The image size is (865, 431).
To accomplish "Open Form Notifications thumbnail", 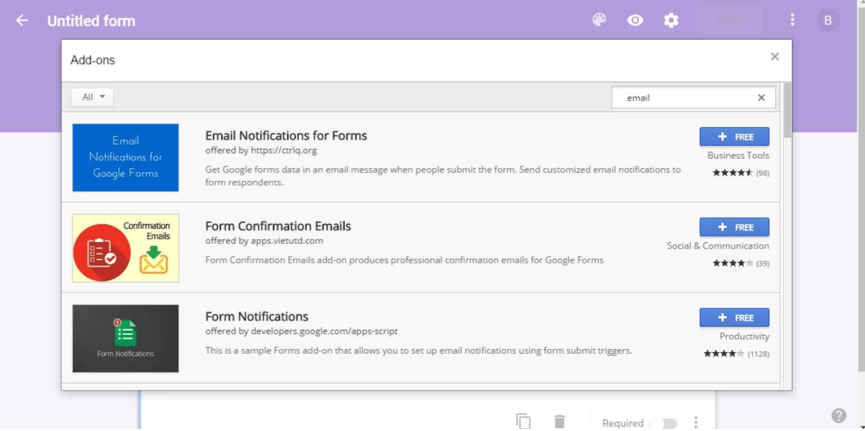I will (125, 338).
